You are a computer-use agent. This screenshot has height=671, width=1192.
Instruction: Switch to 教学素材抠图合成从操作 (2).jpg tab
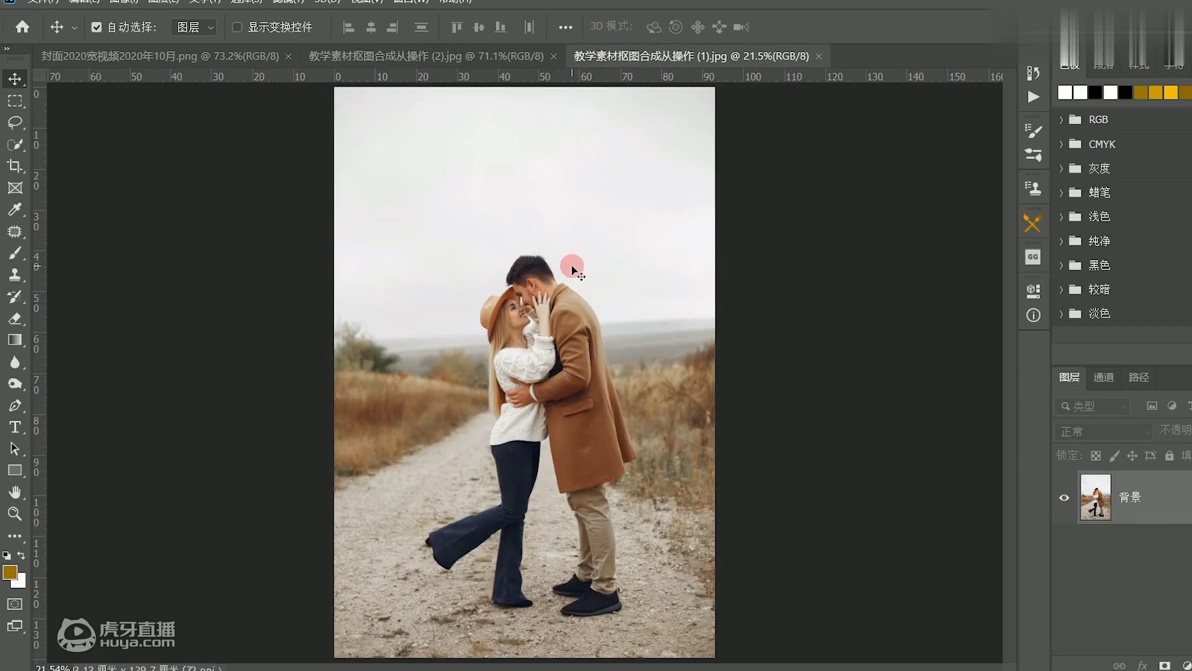tap(426, 56)
